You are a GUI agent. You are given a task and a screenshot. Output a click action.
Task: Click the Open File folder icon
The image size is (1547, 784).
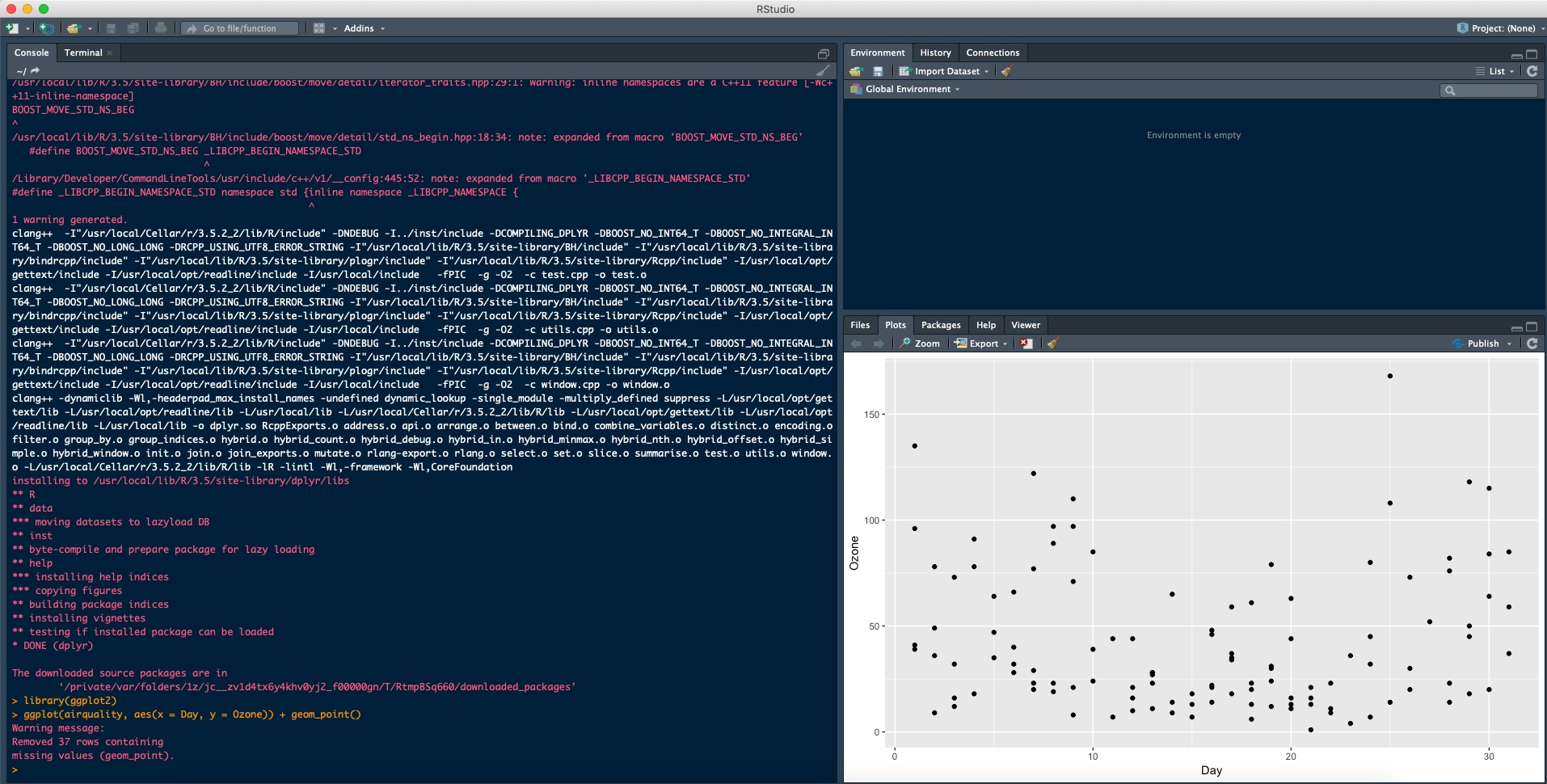[x=74, y=28]
